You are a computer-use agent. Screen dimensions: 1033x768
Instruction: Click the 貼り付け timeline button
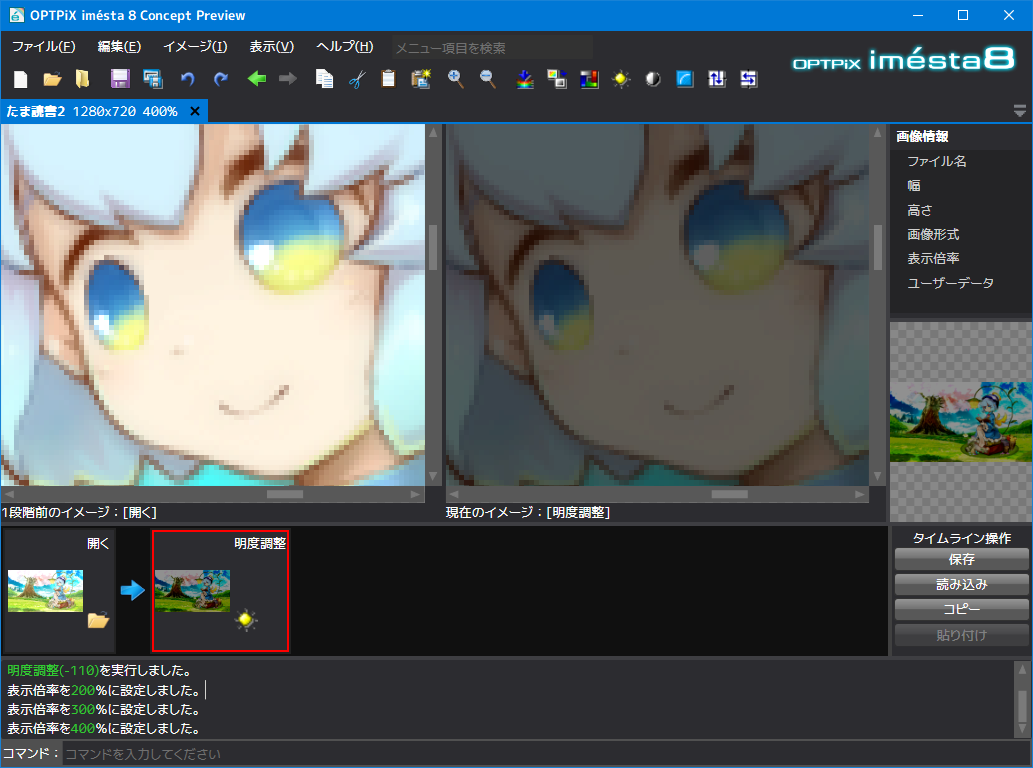(x=961, y=636)
